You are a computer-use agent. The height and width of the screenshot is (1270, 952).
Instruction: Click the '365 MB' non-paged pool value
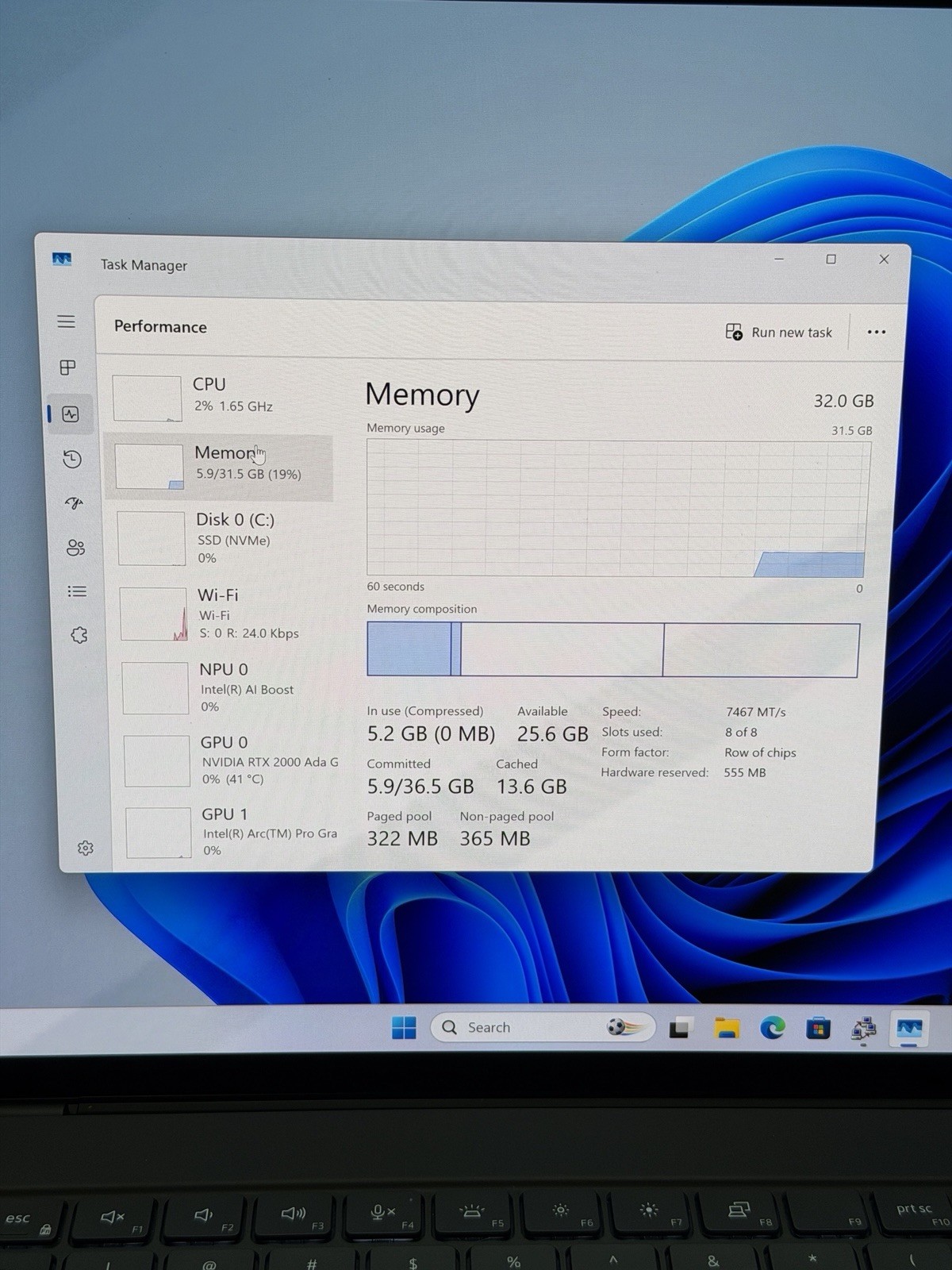point(495,838)
